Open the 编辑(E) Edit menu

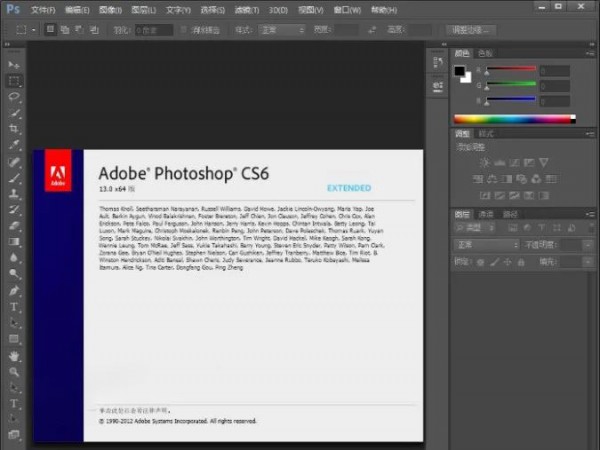(x=77, y=10)
